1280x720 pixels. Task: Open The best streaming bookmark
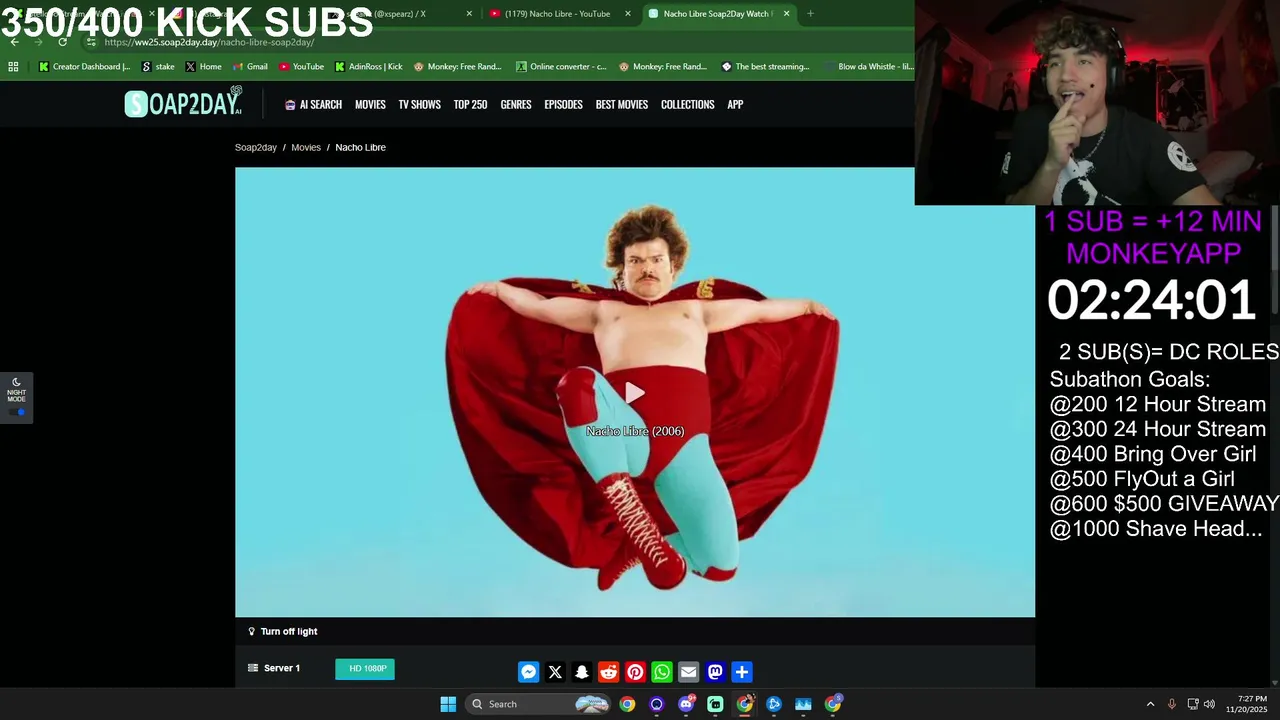coord(765,67)
